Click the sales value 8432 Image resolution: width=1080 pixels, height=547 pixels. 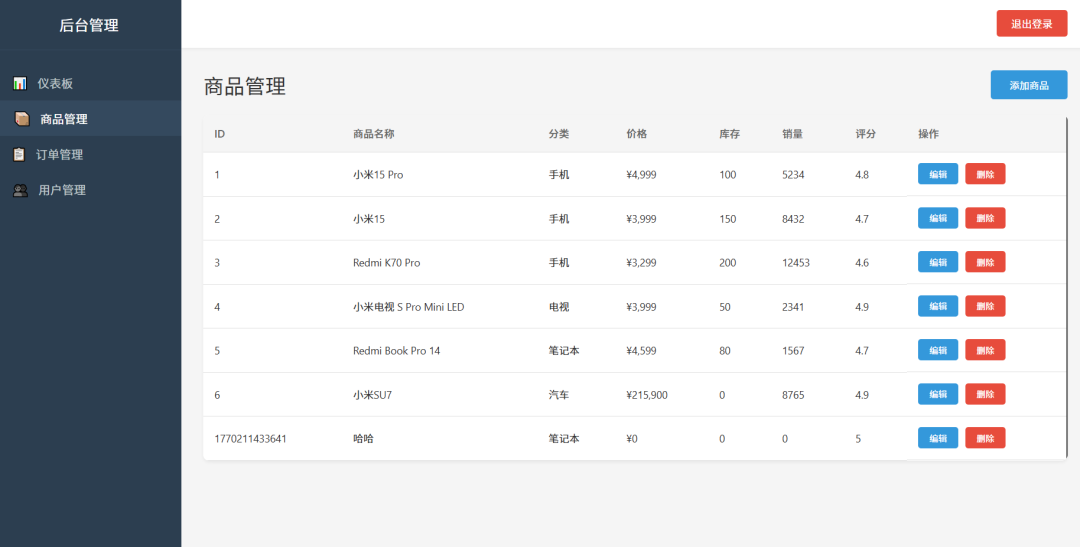pos(793,218)
